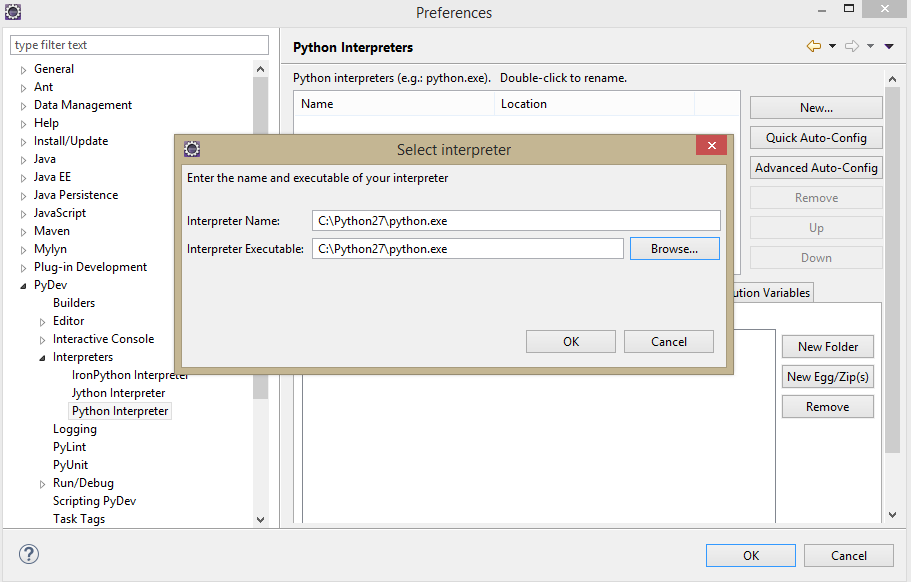Screen dimensions: 911x582
Task: Click the lower Remove button near New Egg/Zip(s)
Action: pyautogui.click(x=828, y=407)
